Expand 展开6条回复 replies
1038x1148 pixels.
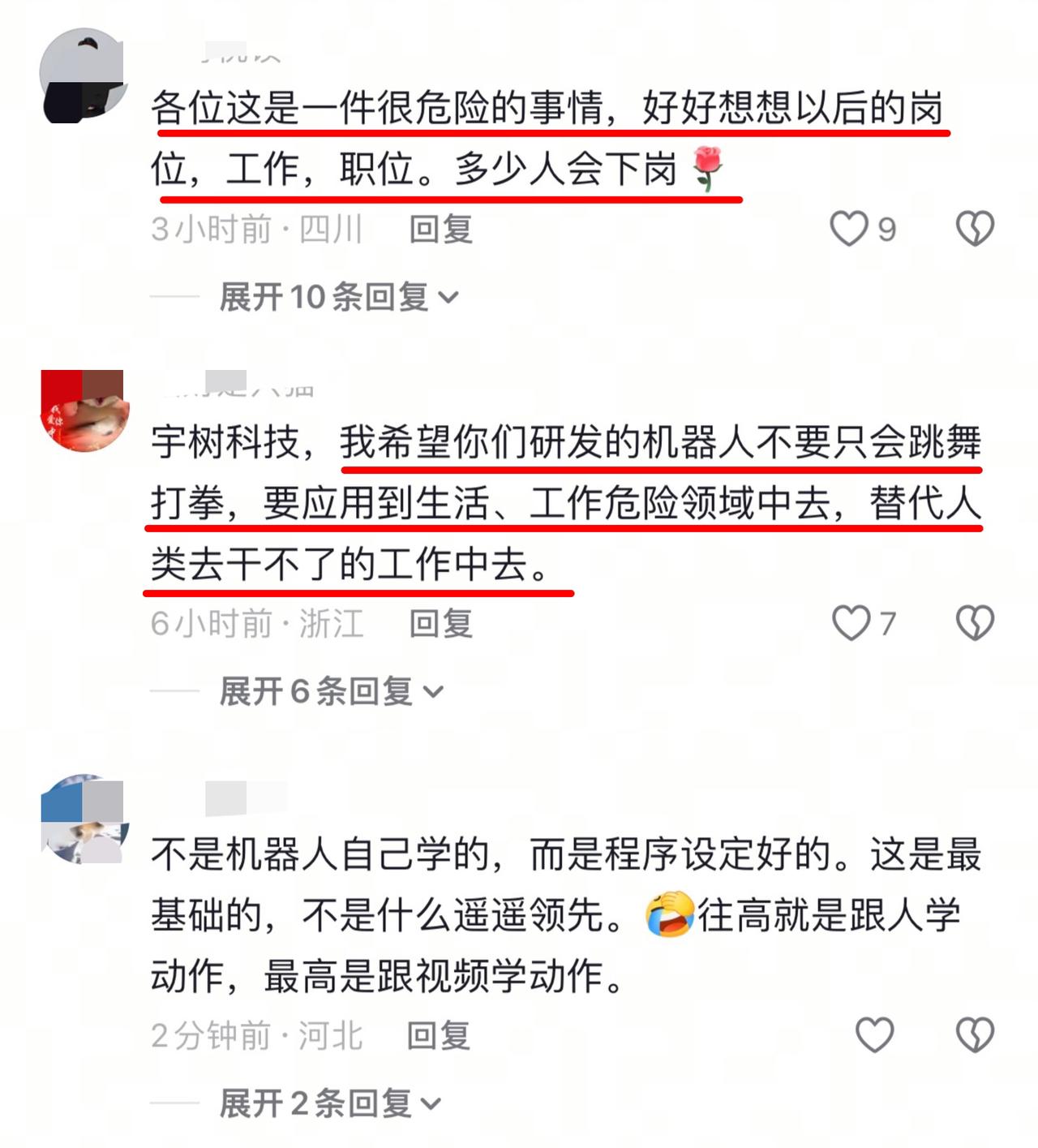[x=332, y=691]
